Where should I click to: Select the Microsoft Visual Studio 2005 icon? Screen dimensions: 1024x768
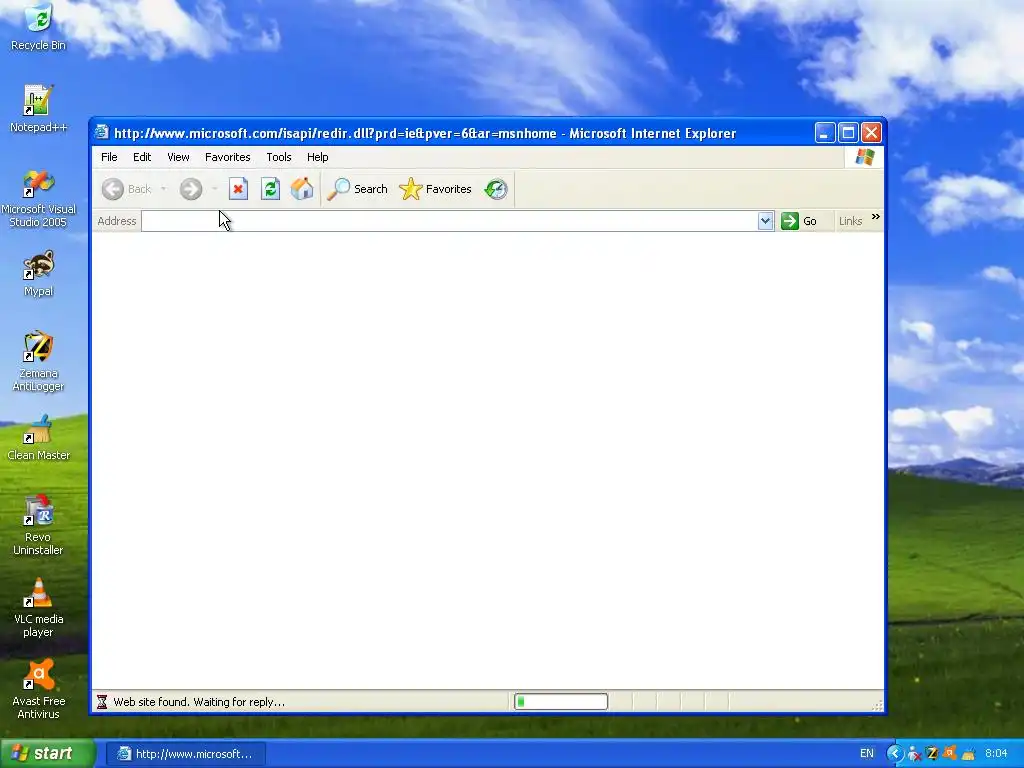38,199
